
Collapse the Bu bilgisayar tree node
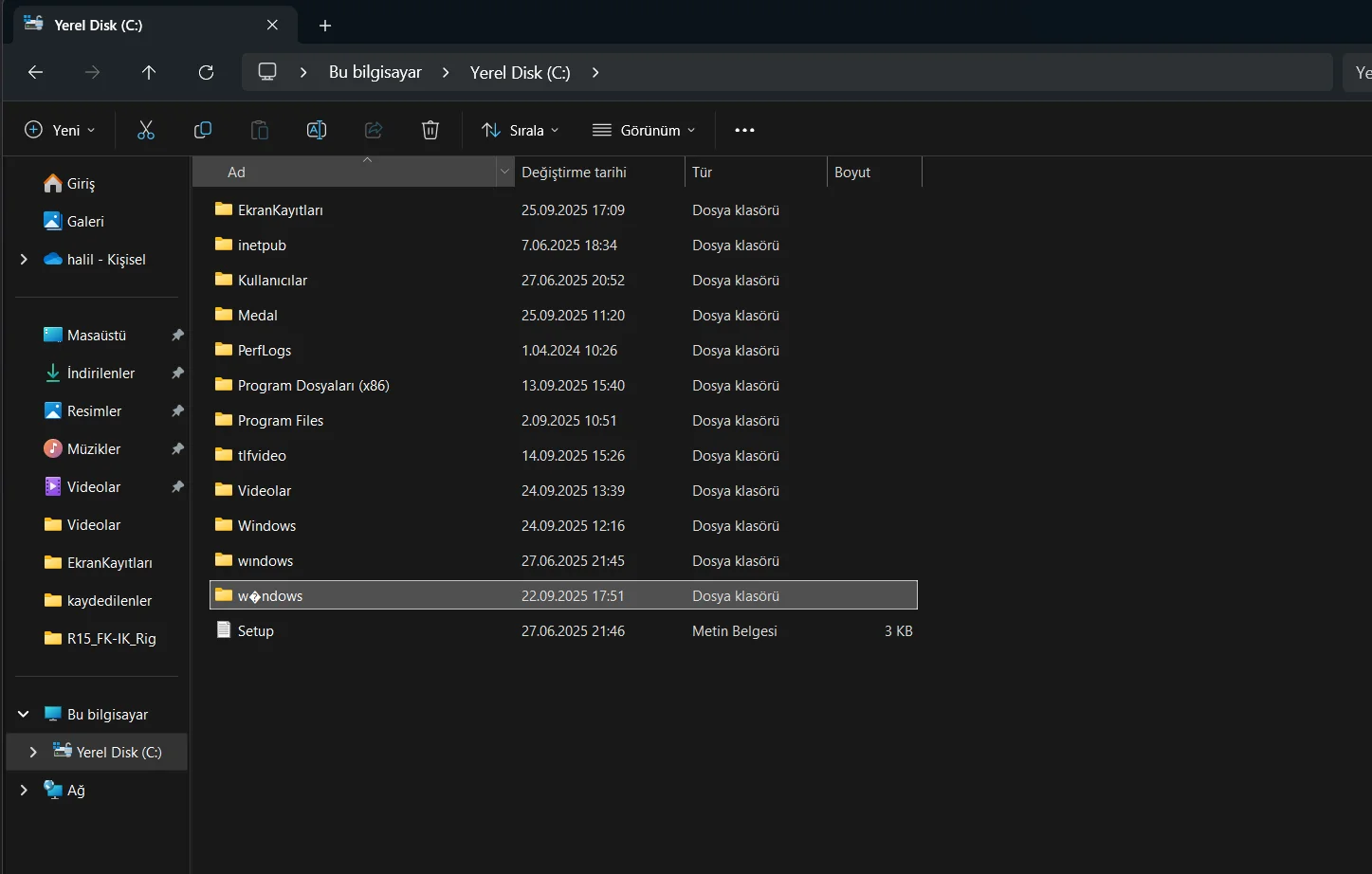coord(24,714)
